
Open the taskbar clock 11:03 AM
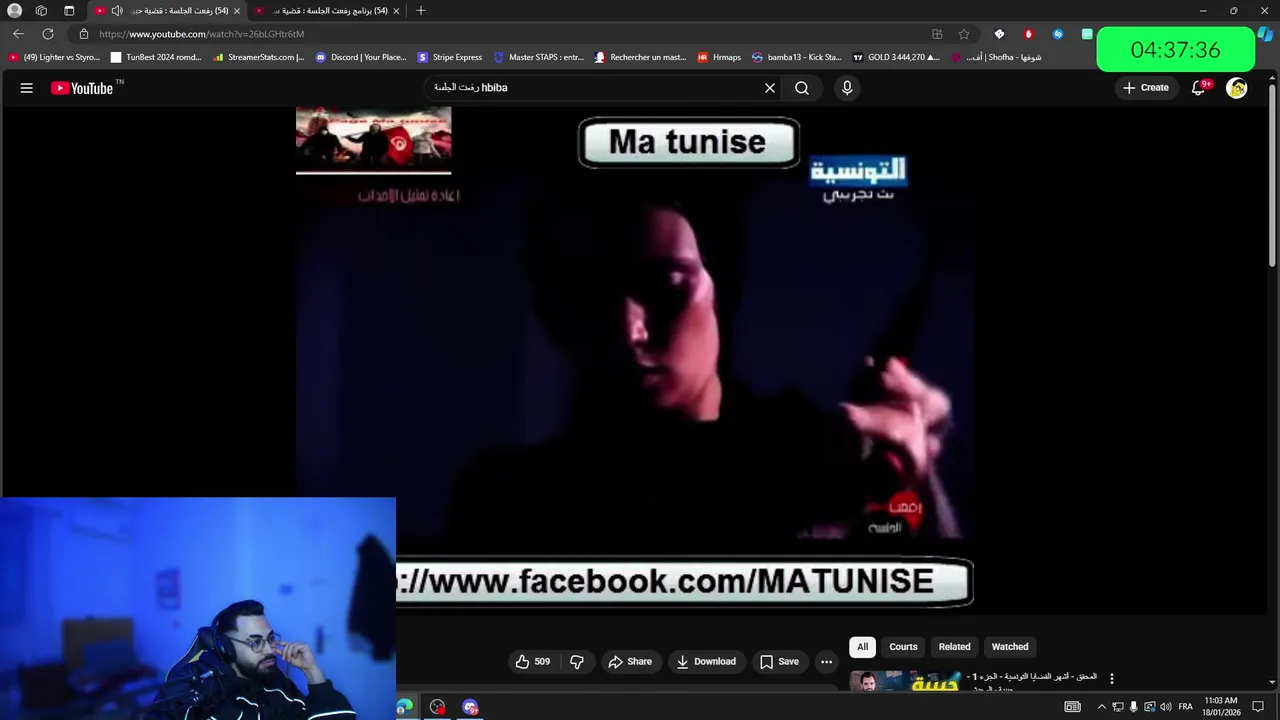pos(1221,707)
